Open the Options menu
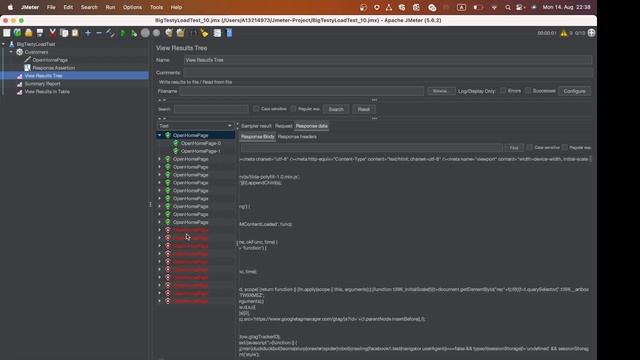This screenshot has width=640, height=360. 132,7
